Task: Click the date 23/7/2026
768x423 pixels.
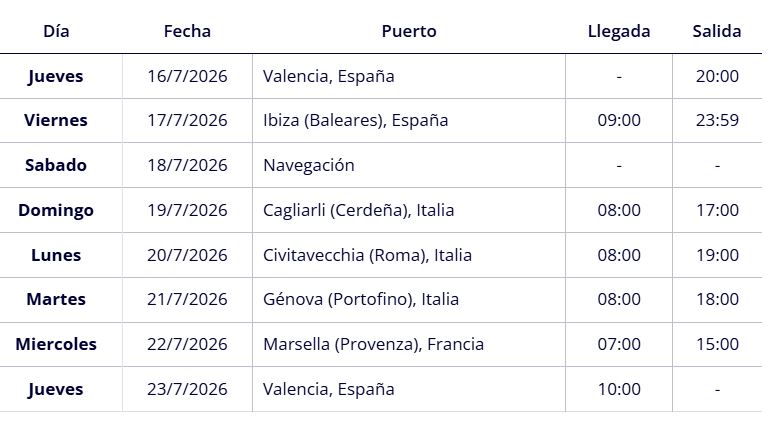Action: (x=187, y=389)
